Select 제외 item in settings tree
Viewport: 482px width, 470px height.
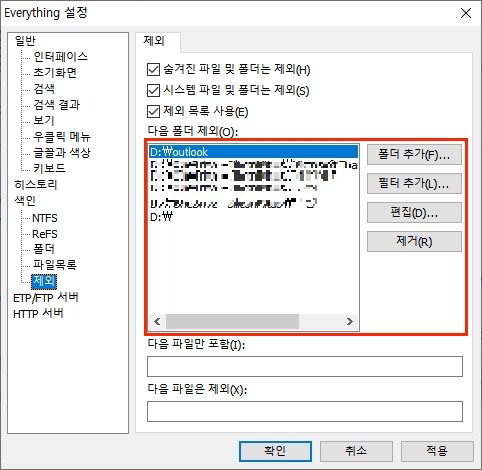point(44,281)
